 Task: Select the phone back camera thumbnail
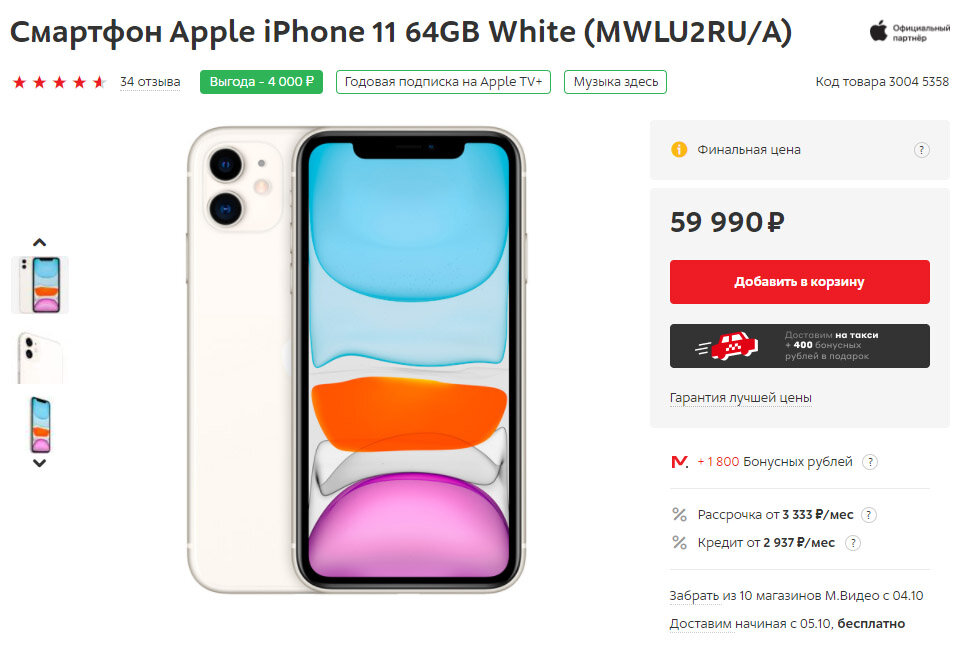pos(40,357)
